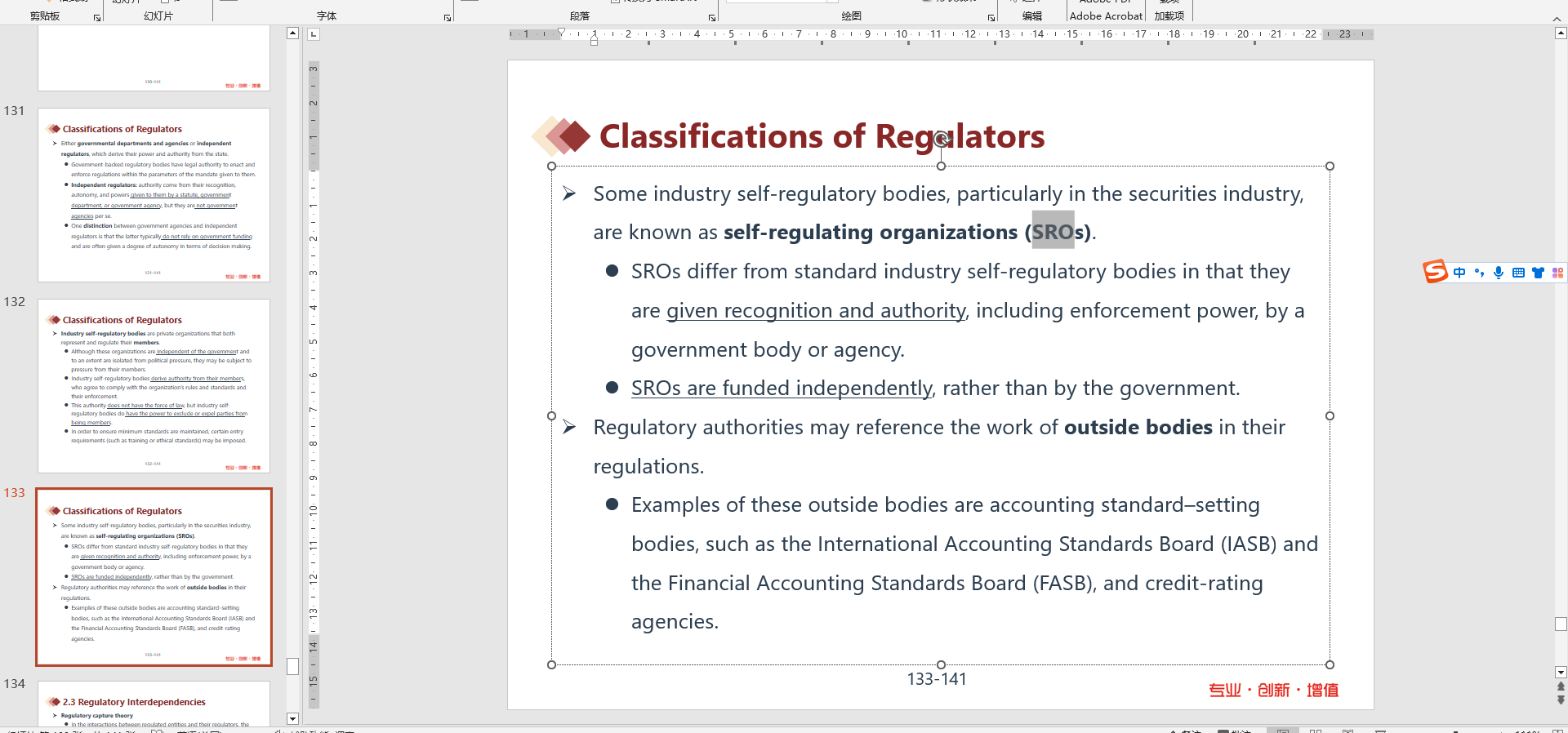Screen dimensions: 1568x733
Task: Open the 字体 group dialog launcher
Action: point(448,17)
